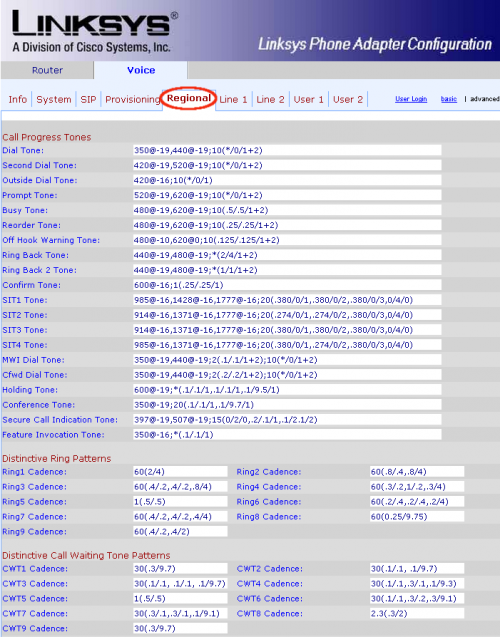Image resolution: width=500 pixels, height=637 pixels.
Task: Go to the User 1 sub-tab
Action: pos(308,100)
